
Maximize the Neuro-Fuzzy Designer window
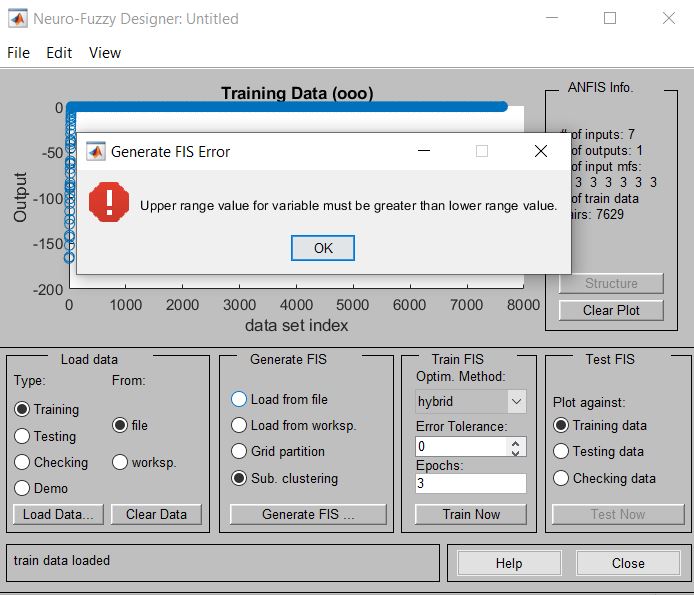click(610, 18)
